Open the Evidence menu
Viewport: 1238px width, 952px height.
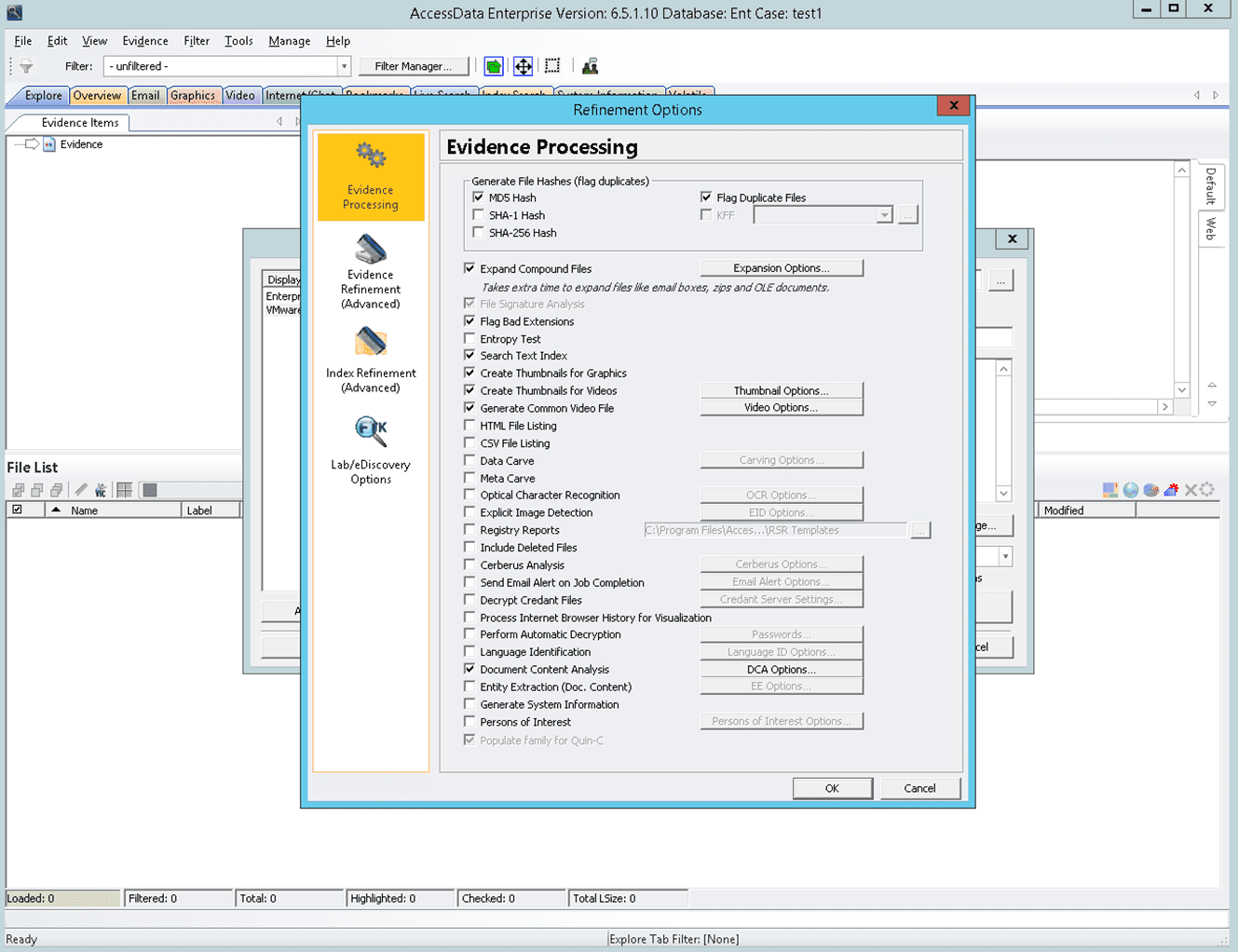[144, 41]
